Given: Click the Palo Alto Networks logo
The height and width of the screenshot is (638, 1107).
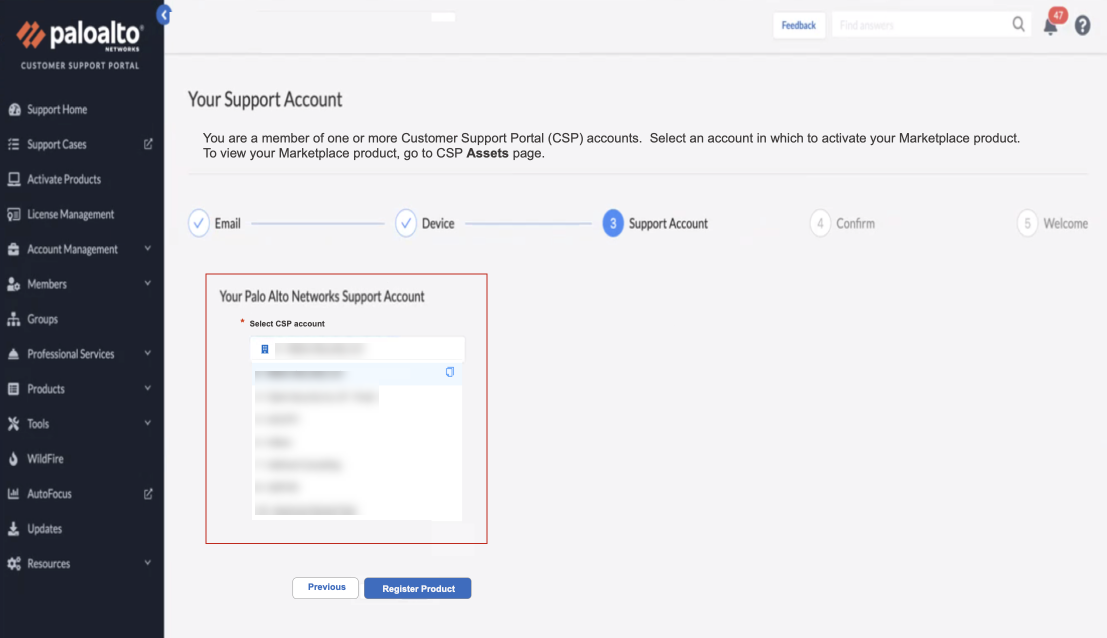Looking at the screenshot, I should click(80, 35).
